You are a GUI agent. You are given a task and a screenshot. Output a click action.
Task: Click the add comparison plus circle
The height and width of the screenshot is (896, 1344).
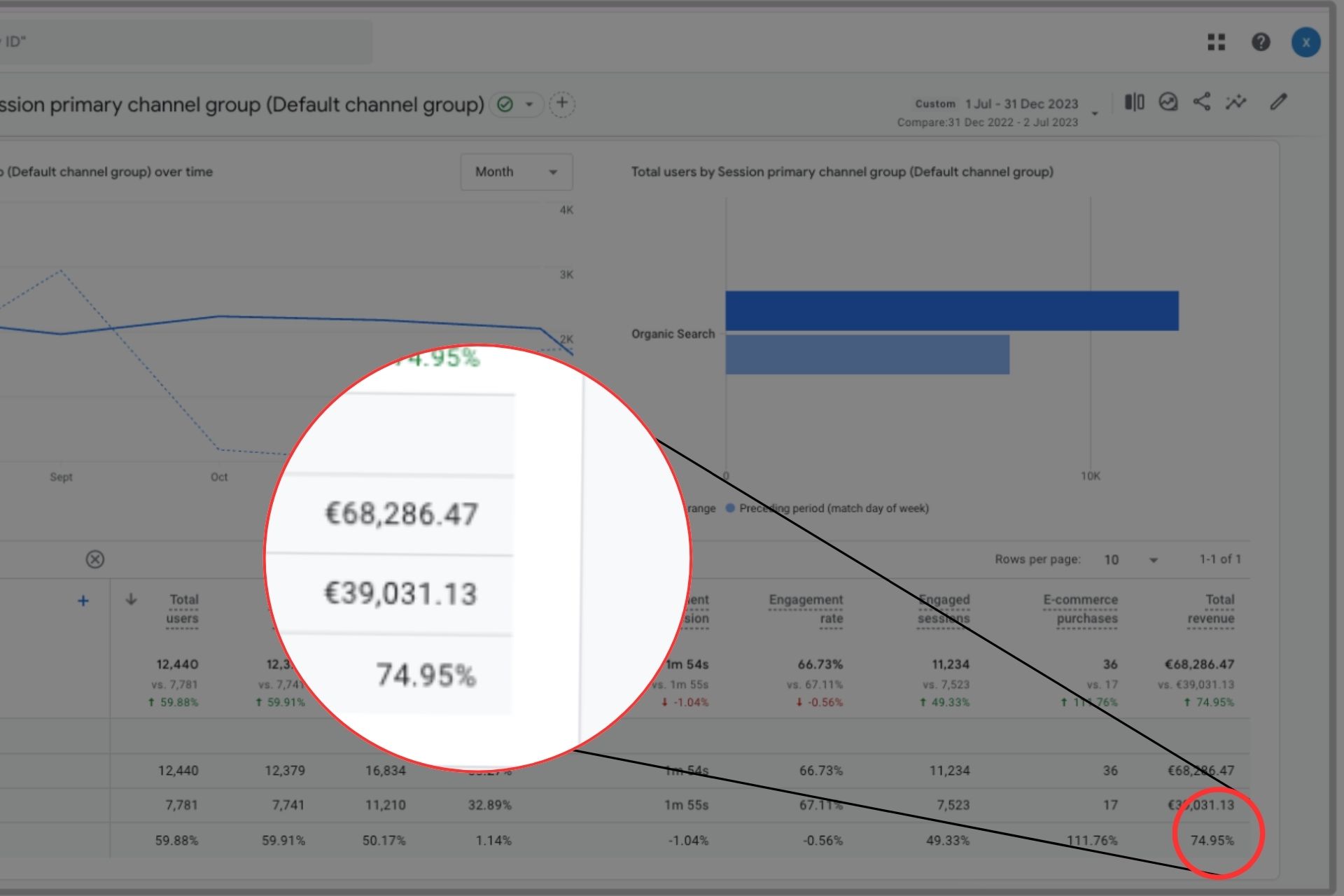561,104
